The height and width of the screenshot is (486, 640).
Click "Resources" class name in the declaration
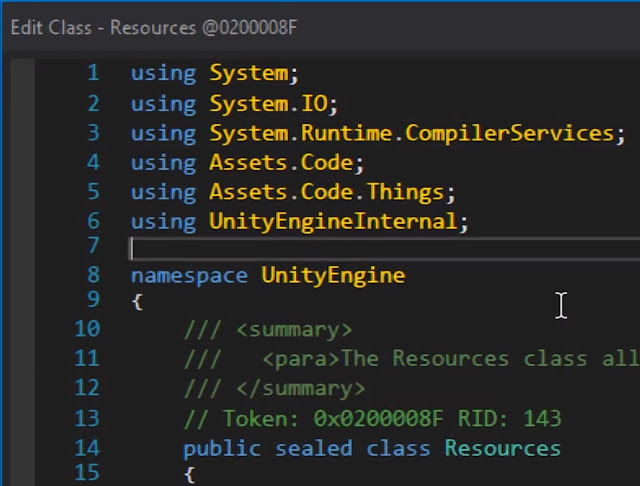click(502, 448)
